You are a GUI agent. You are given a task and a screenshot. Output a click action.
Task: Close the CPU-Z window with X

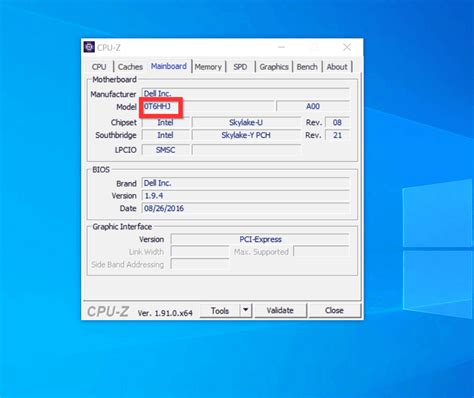tap(347, 47)
